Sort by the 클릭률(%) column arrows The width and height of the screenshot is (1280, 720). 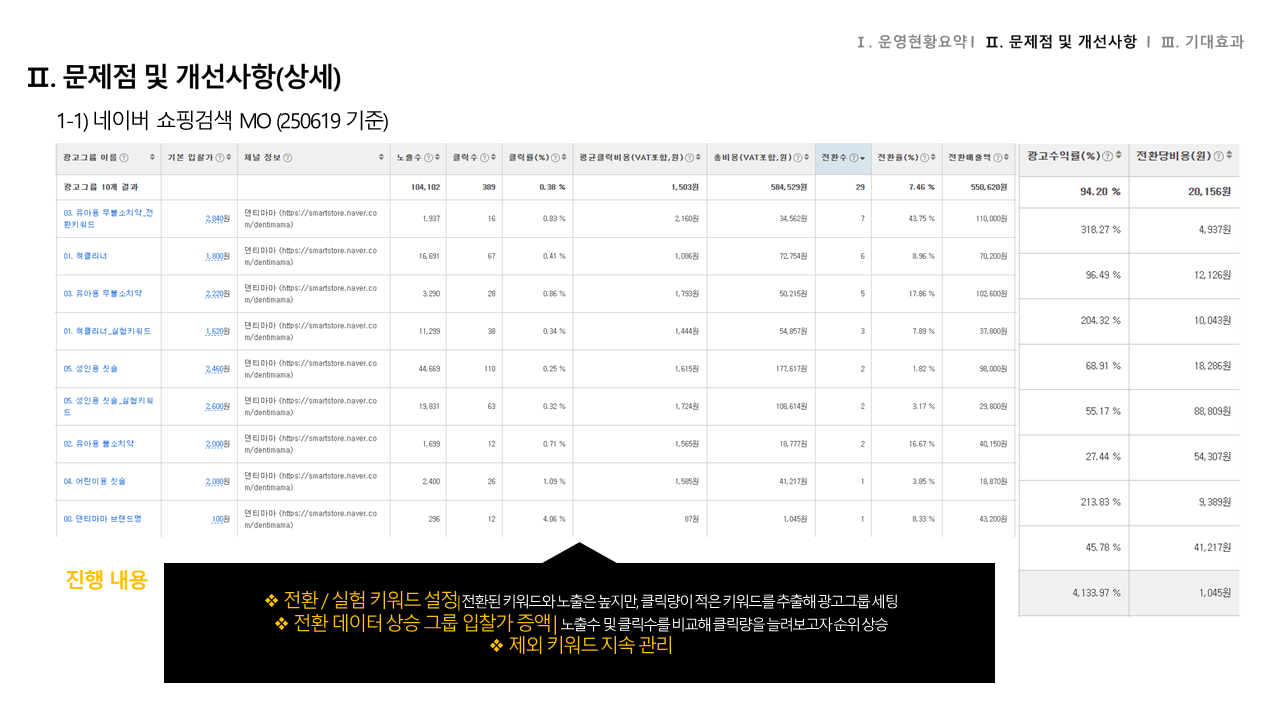click(x=564, y=157)
